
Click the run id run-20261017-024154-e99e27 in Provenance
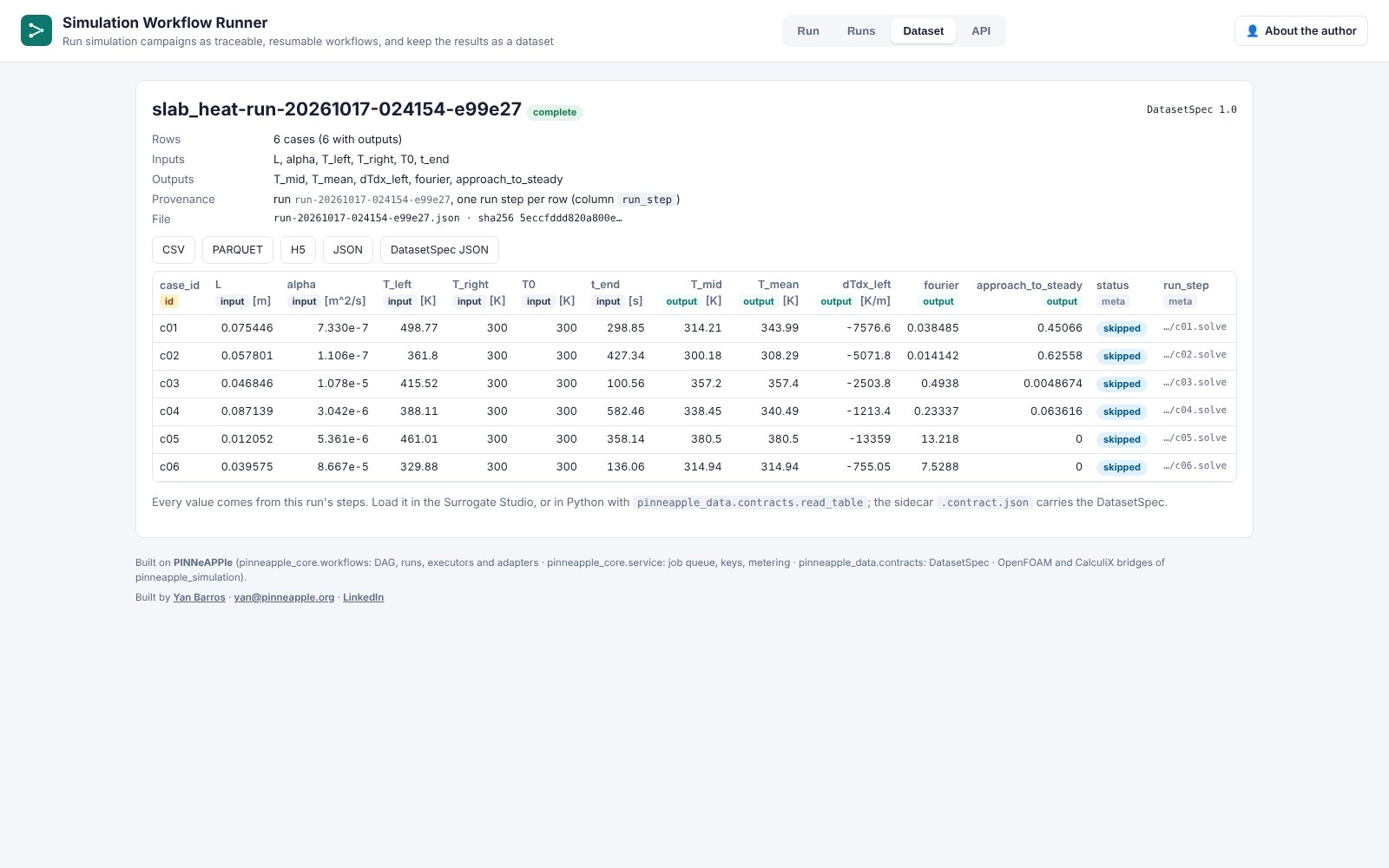point(372,200)
